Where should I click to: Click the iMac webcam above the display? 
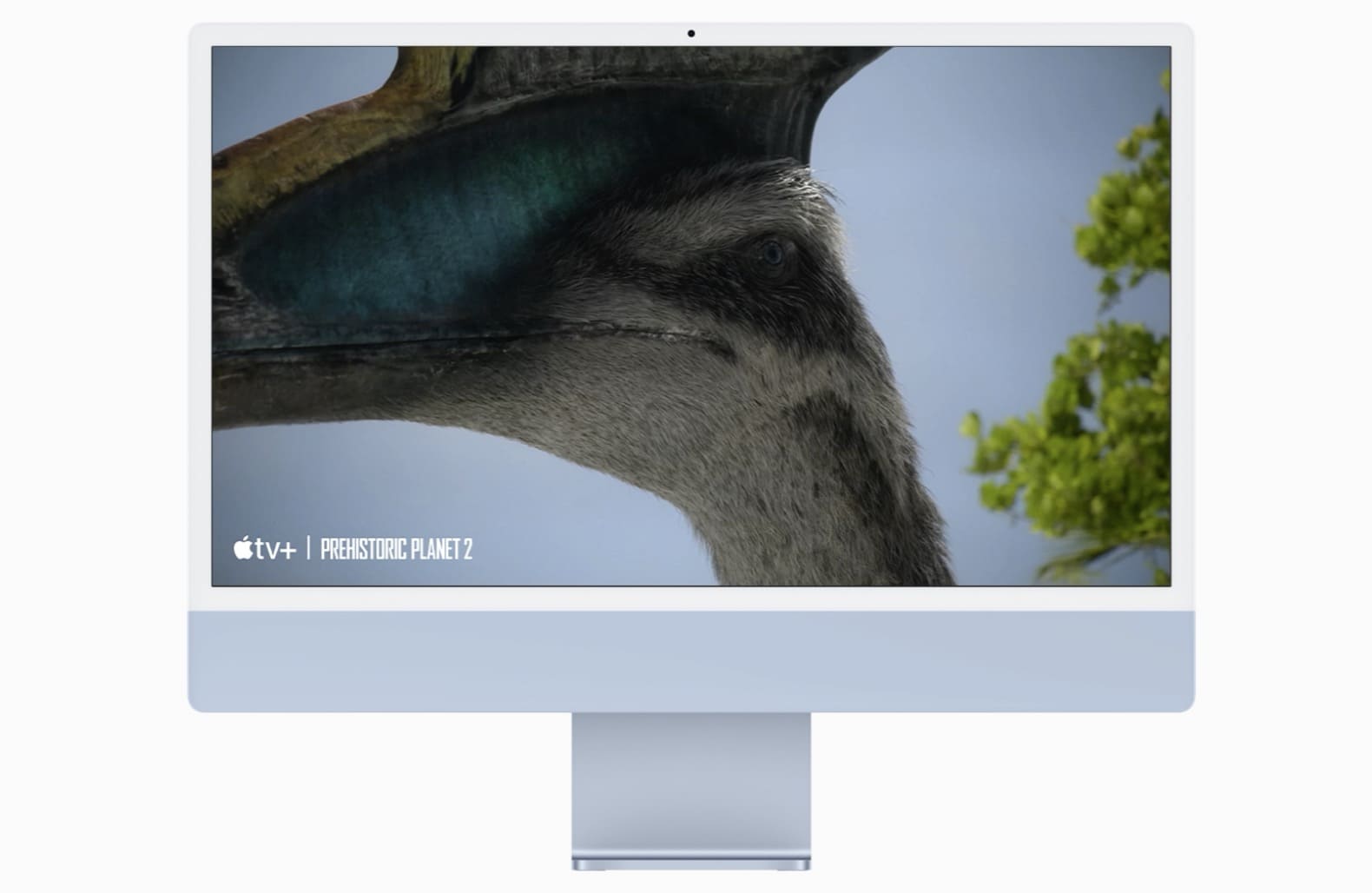click(x=691, y=34)
